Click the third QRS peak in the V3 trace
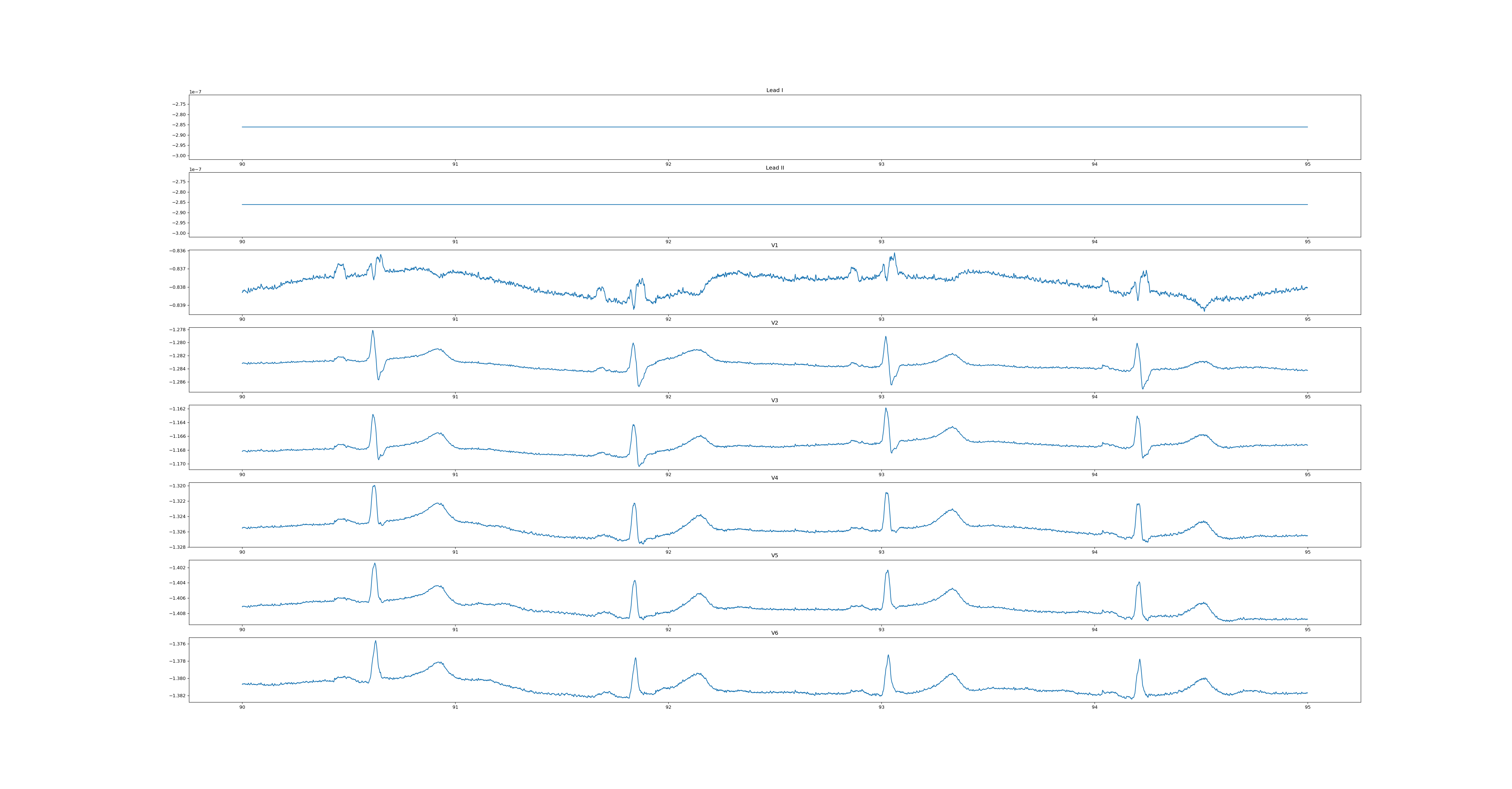Image resolution: width=1512 pixels, height=789 pixels. pos(886,408)
